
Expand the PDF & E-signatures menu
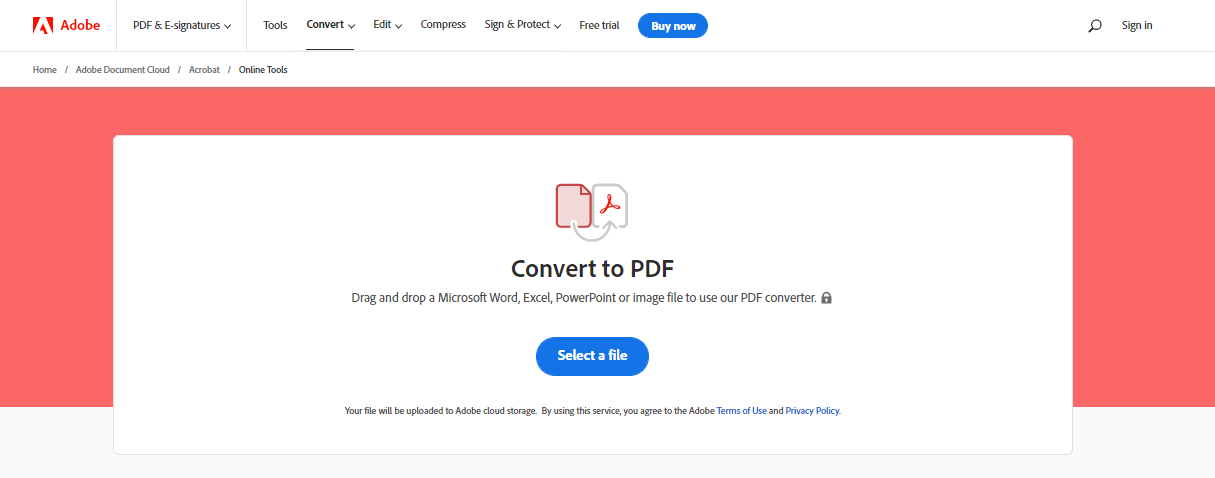182,26
